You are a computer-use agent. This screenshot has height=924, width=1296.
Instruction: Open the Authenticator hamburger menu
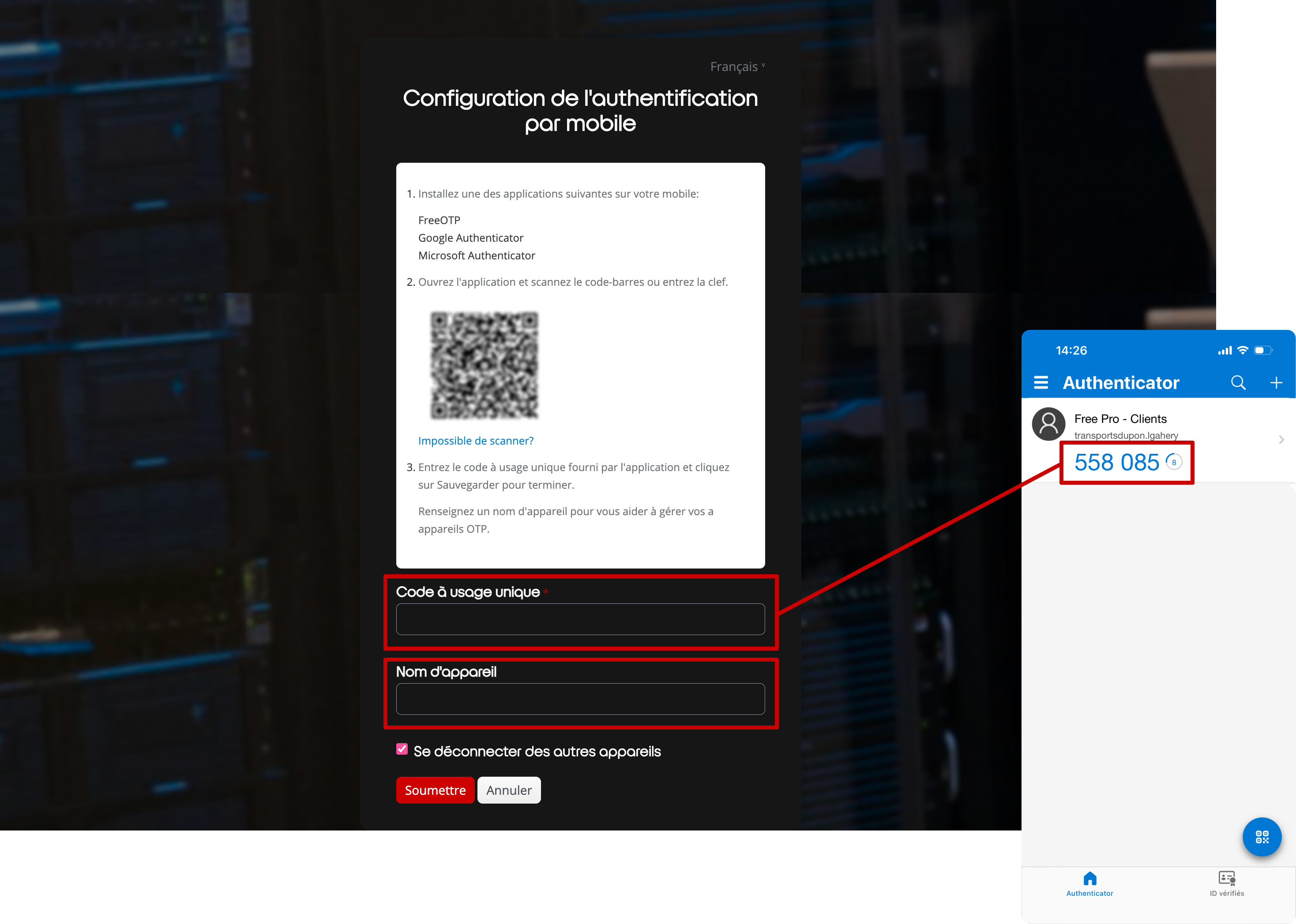[1041, 382]
